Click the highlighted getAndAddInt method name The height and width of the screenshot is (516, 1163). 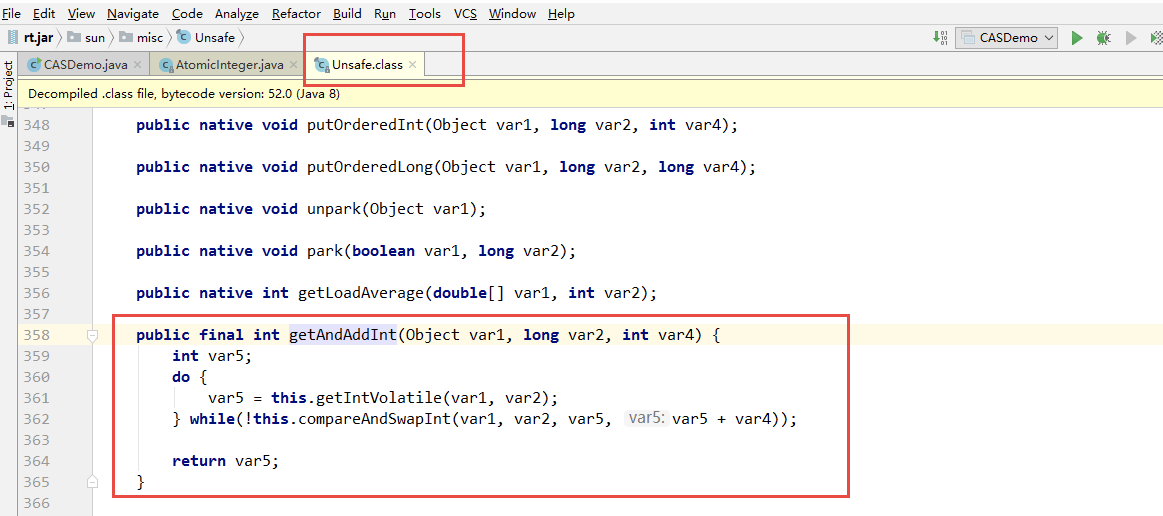tap(343, 335)
